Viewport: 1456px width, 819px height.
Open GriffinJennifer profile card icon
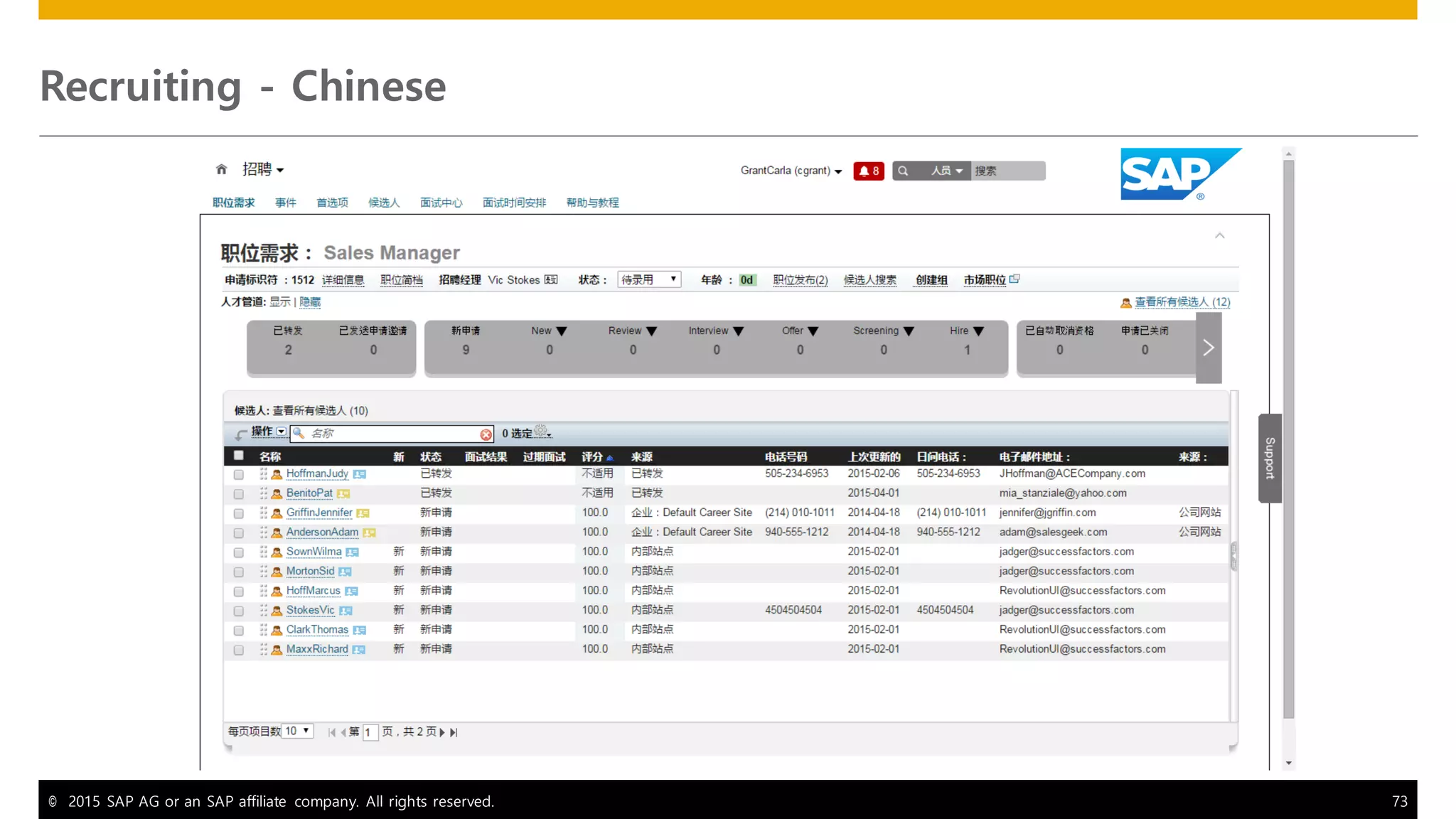363,513
